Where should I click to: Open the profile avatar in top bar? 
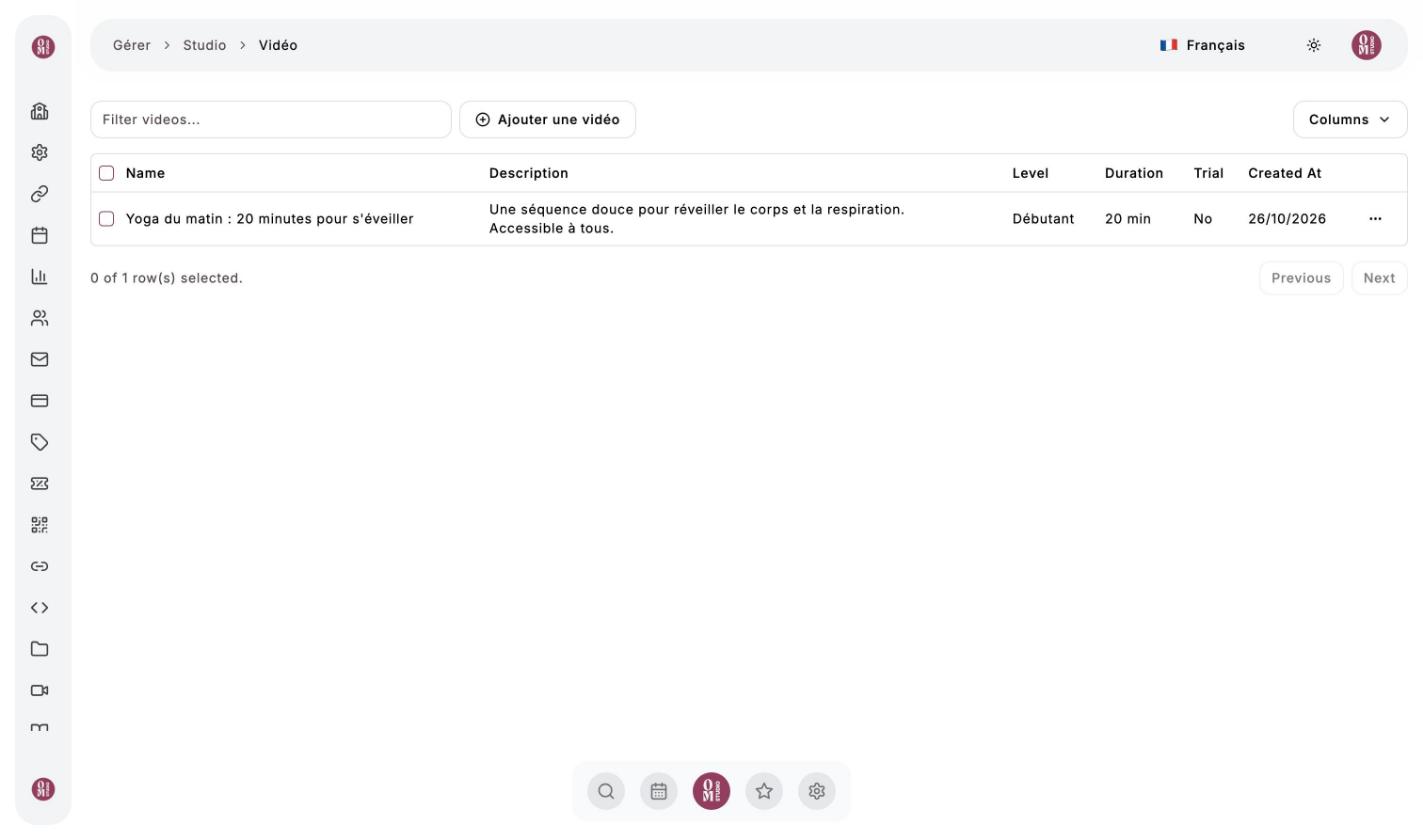(1366, 45)
